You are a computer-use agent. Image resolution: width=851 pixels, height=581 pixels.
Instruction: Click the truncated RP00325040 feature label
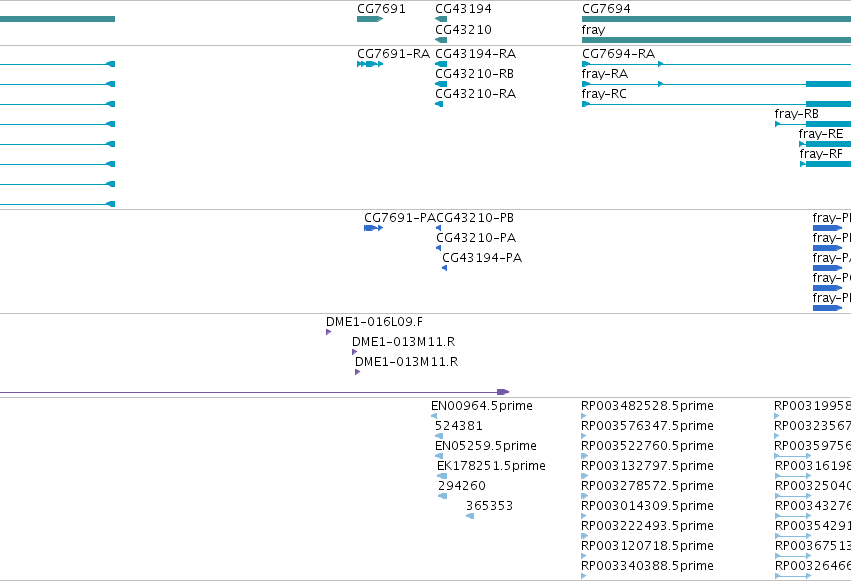[x=813, y=486]
